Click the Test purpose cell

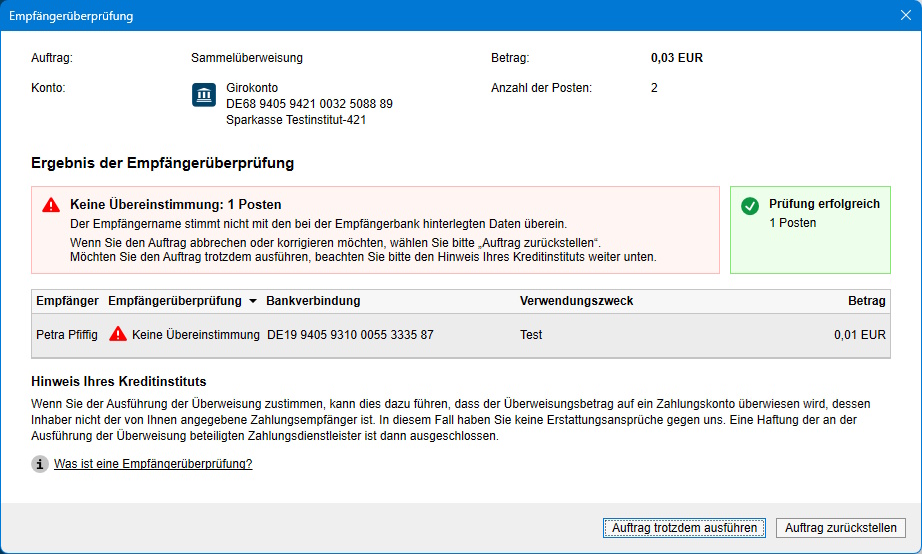pyautogui.click(x=530, y=335)
